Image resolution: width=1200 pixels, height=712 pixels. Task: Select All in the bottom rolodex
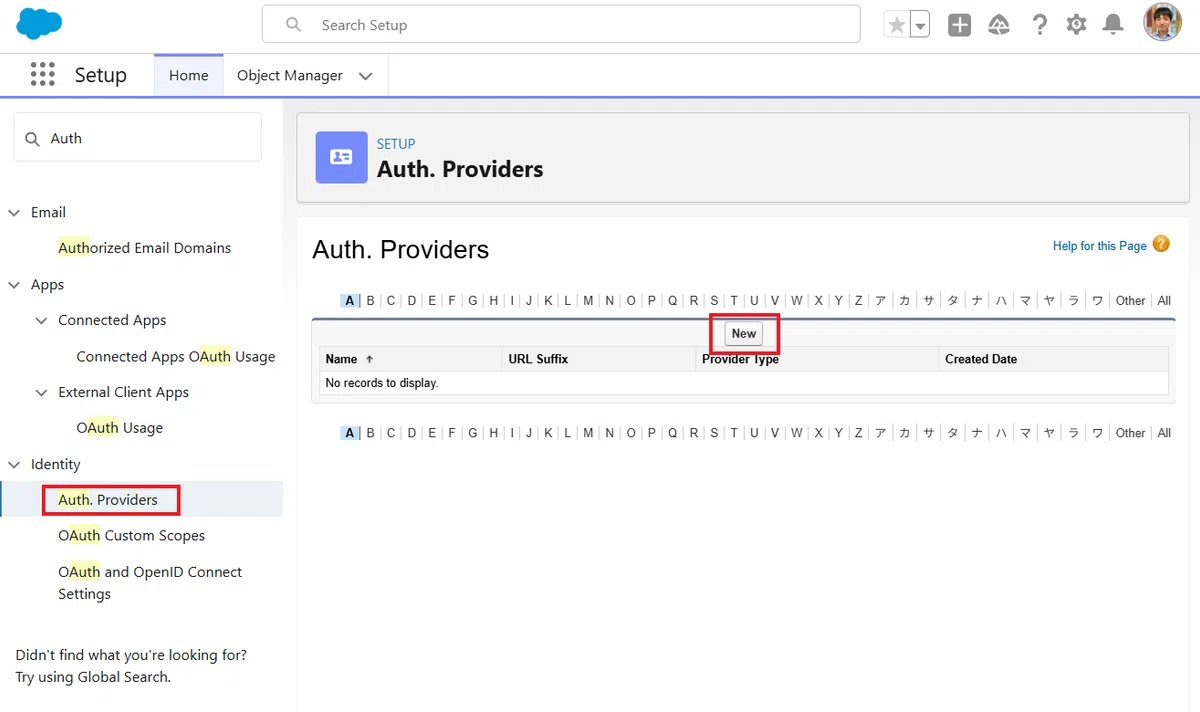tap(1164, 433)
